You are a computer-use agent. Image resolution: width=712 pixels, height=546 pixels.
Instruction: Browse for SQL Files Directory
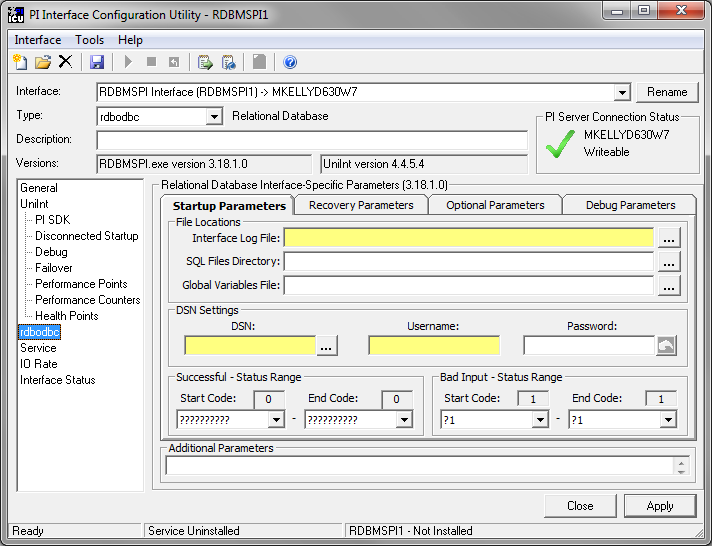[x=669, y=262]
